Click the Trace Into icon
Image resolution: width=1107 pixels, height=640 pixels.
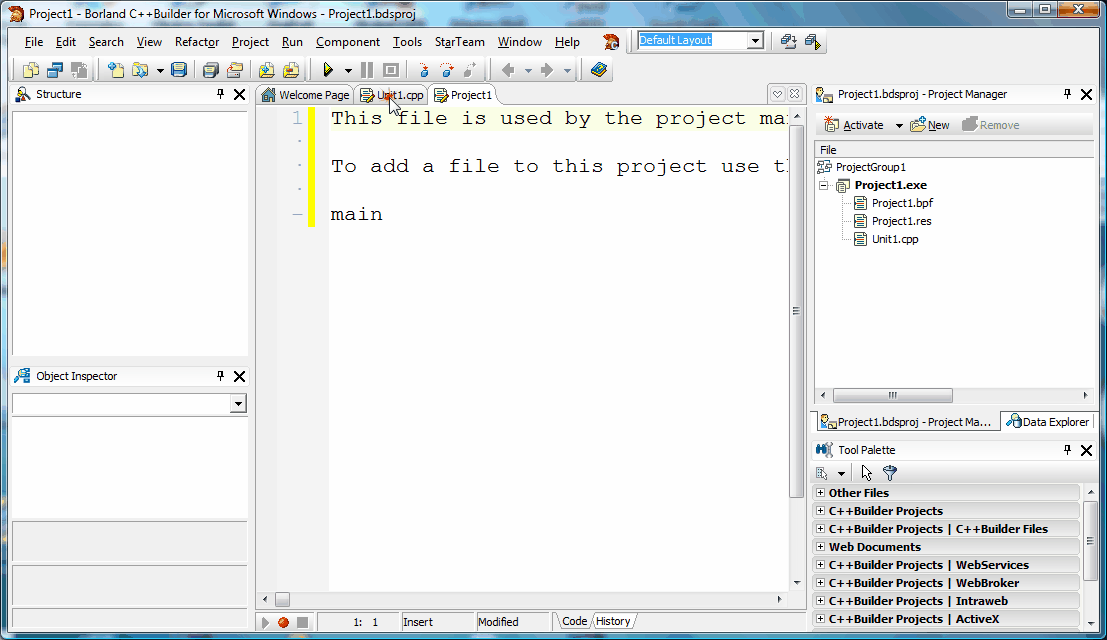424,70
